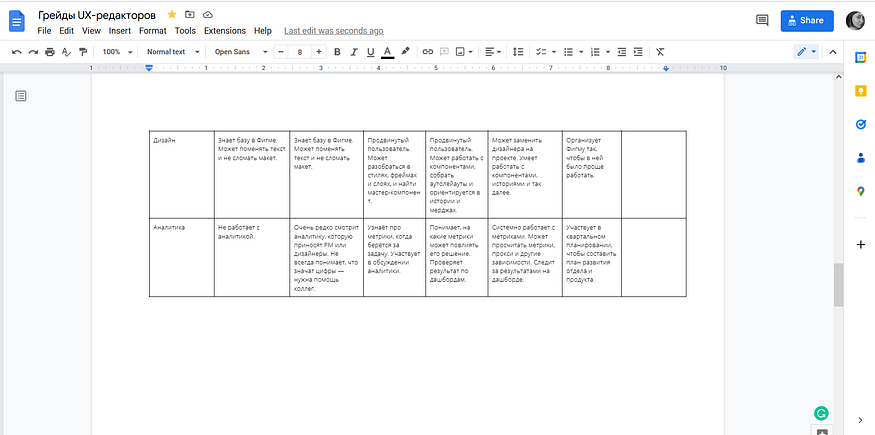Expand numbered list options arrow
The height and width of the screenshot is (435, 875).
pos(608,52)
